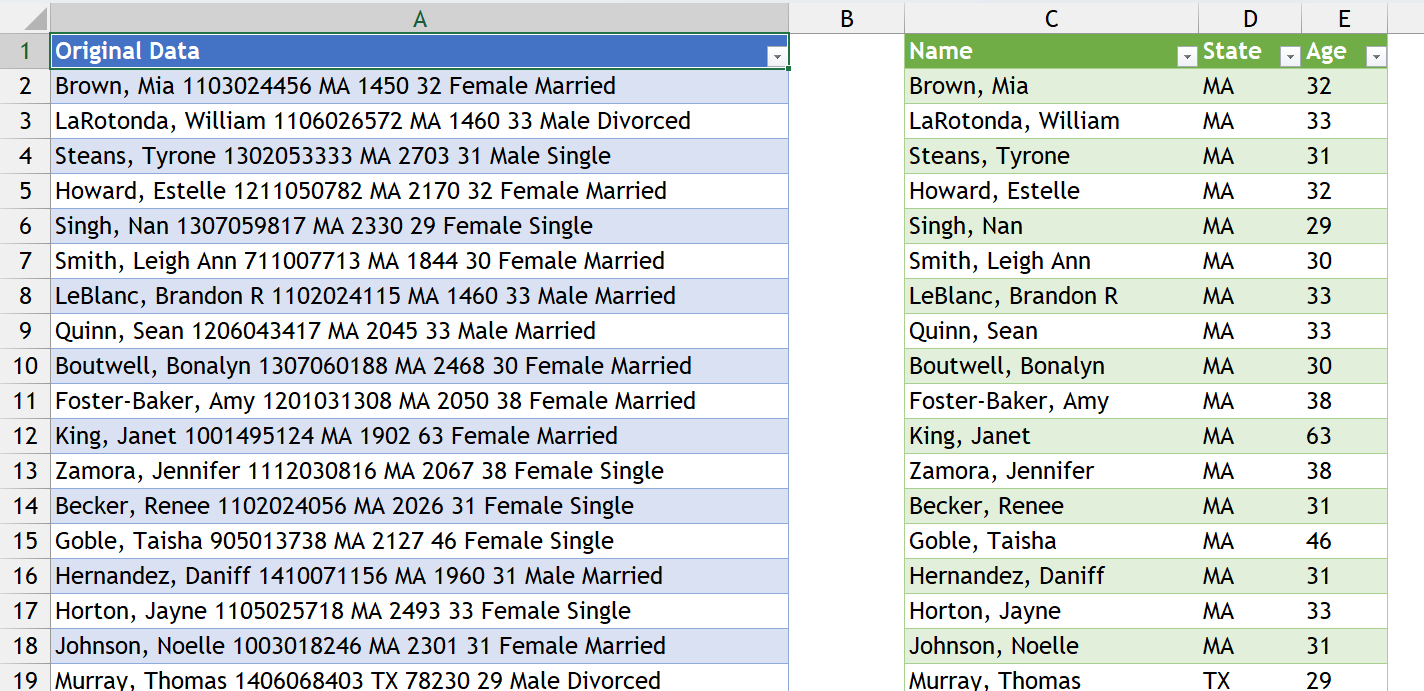Select cell with Smith, Leigh Ann 711007713 data

(x=419, y=261)
